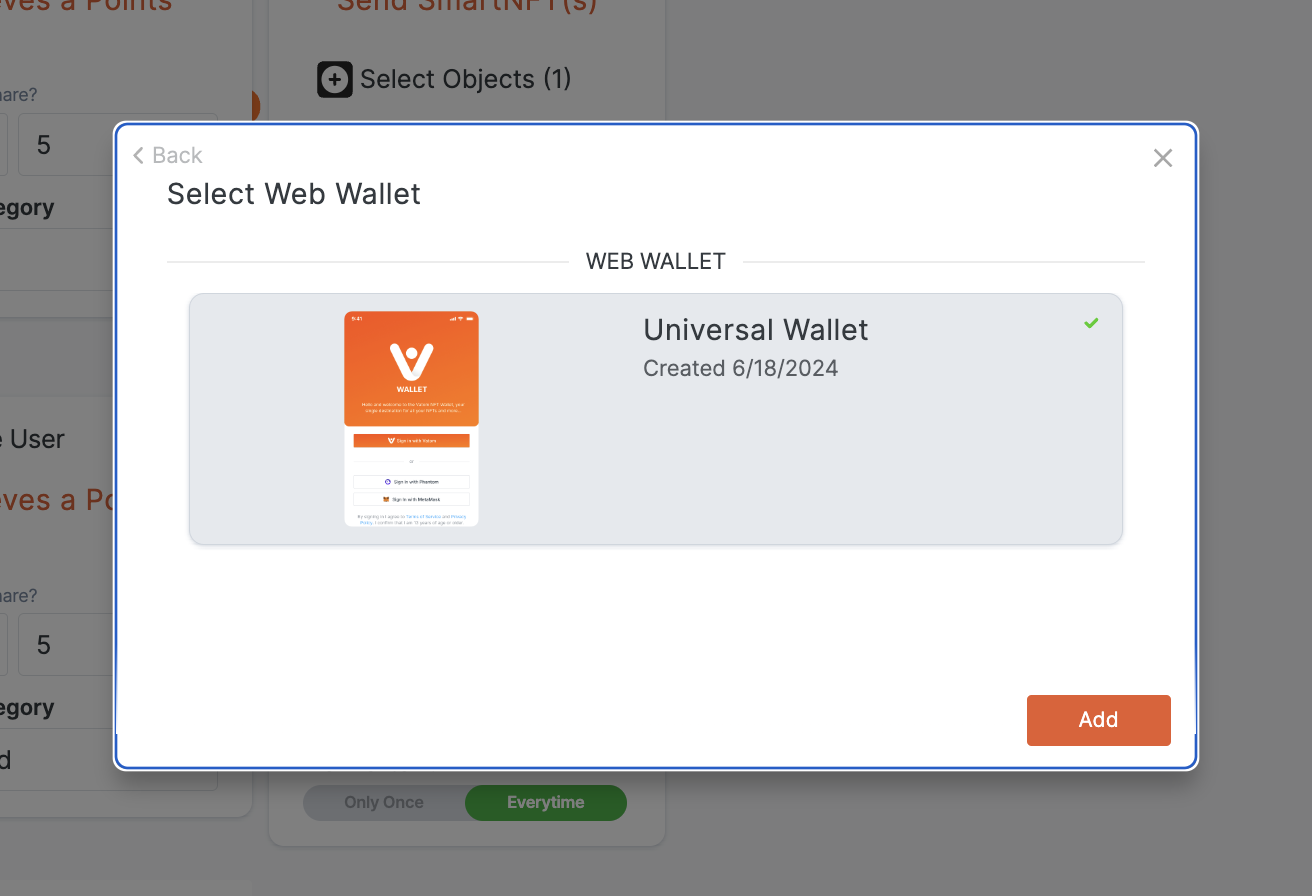1312x896 pixels.
Task: Click Sign in with Phantom in preview
Action: [x=411, y=482]
